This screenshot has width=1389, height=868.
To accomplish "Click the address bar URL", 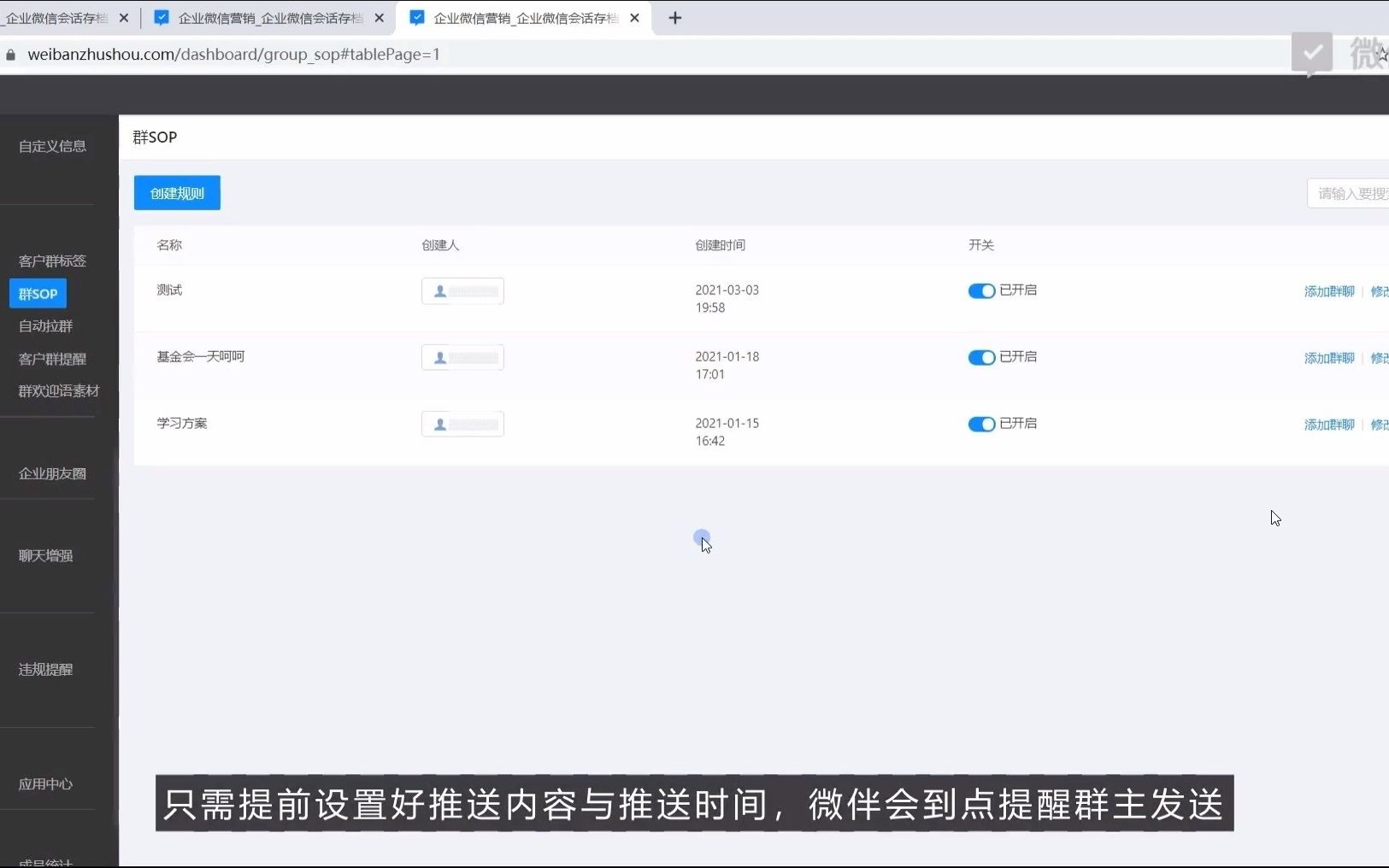I will tap(233, 55).
